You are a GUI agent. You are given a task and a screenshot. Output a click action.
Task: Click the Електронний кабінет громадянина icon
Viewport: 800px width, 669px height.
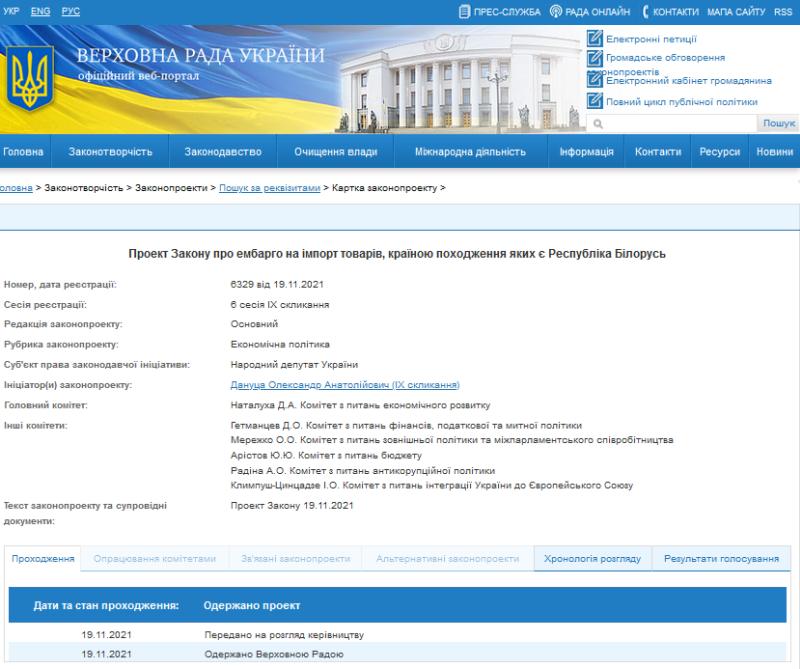click(595, 80)
